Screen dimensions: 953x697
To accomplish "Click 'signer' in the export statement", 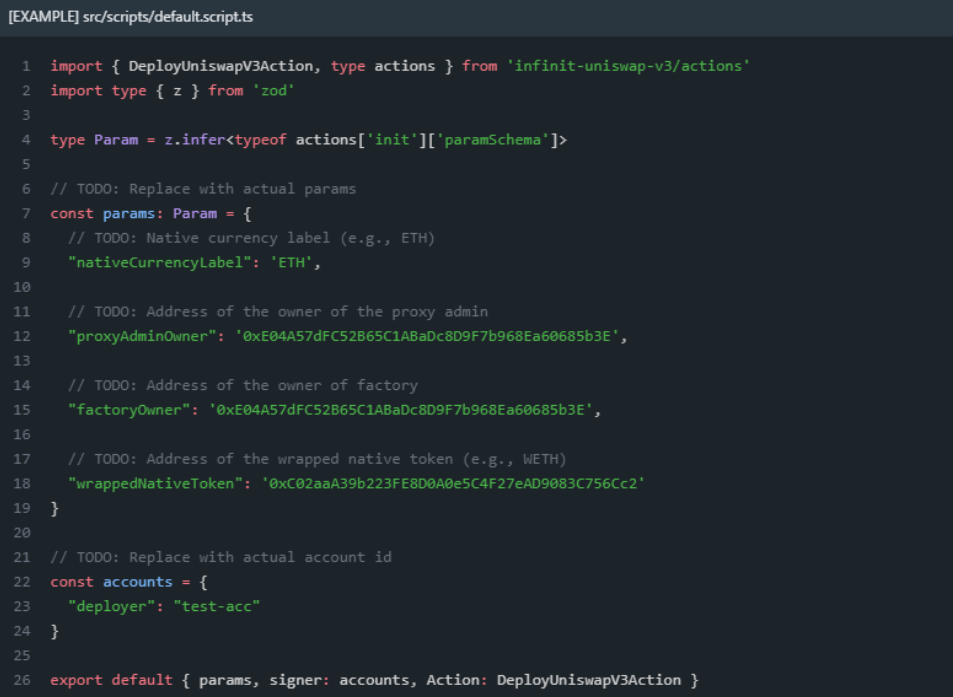I will [295, 680].
